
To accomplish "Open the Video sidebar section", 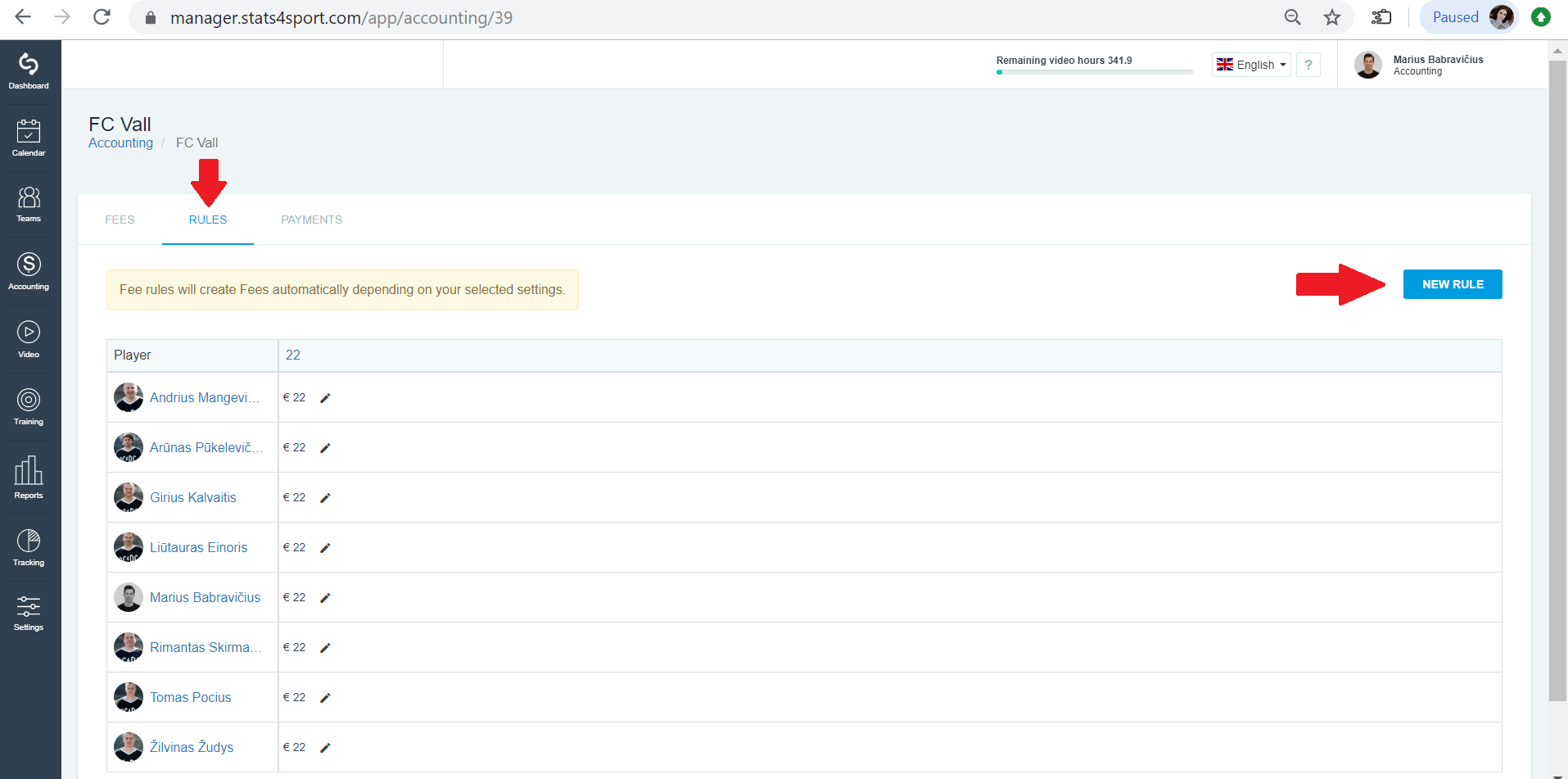I will (x=29, y=340).
